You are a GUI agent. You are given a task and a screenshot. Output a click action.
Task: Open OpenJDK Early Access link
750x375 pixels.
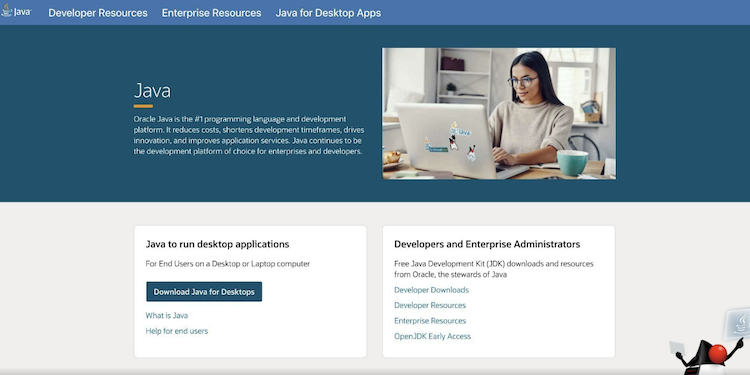pyautogui.click(x=432, y=336)
